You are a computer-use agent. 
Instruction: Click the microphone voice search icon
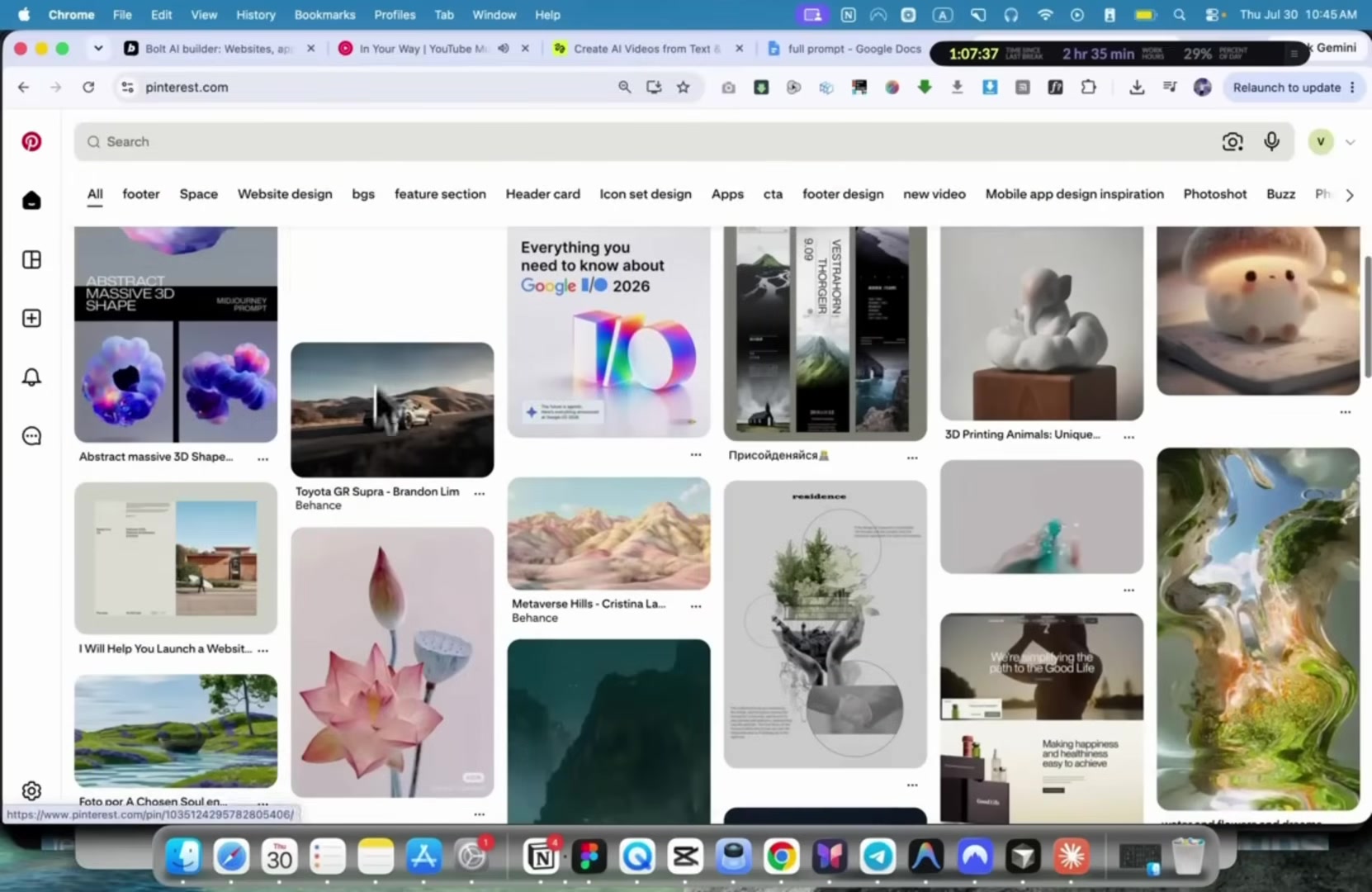pos(1271,142)
